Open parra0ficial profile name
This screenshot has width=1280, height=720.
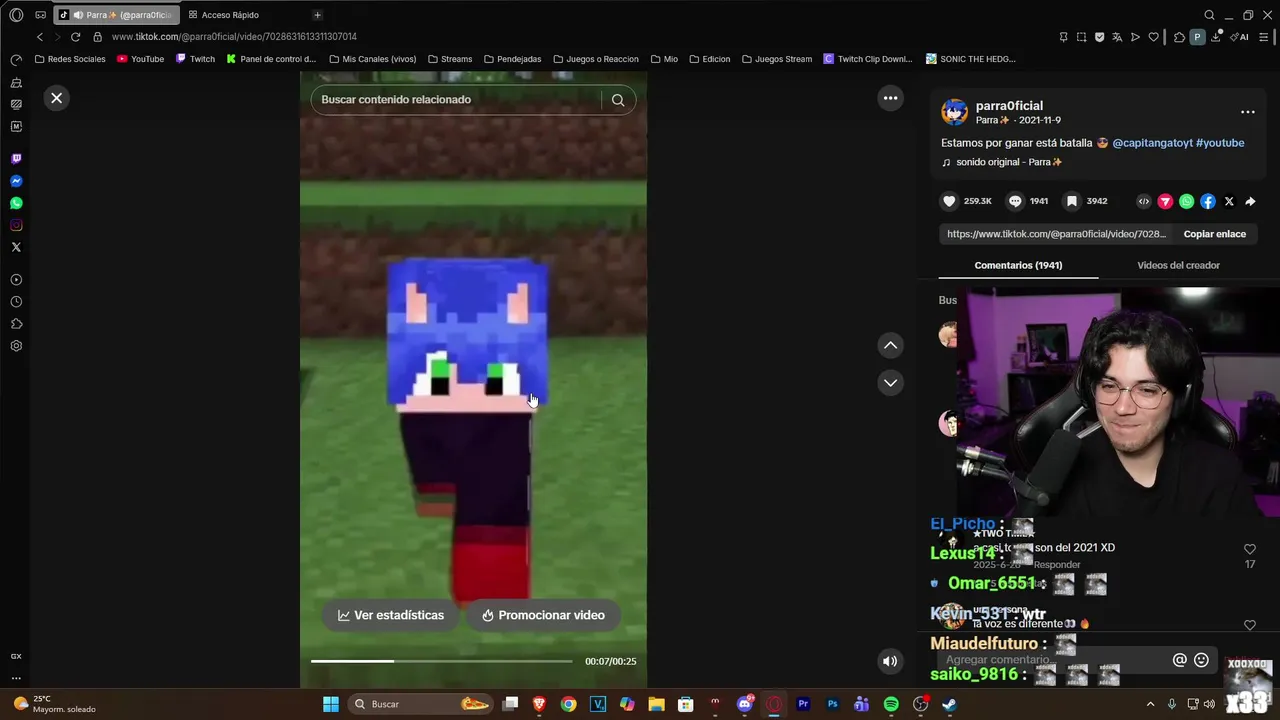point(1009,106)
